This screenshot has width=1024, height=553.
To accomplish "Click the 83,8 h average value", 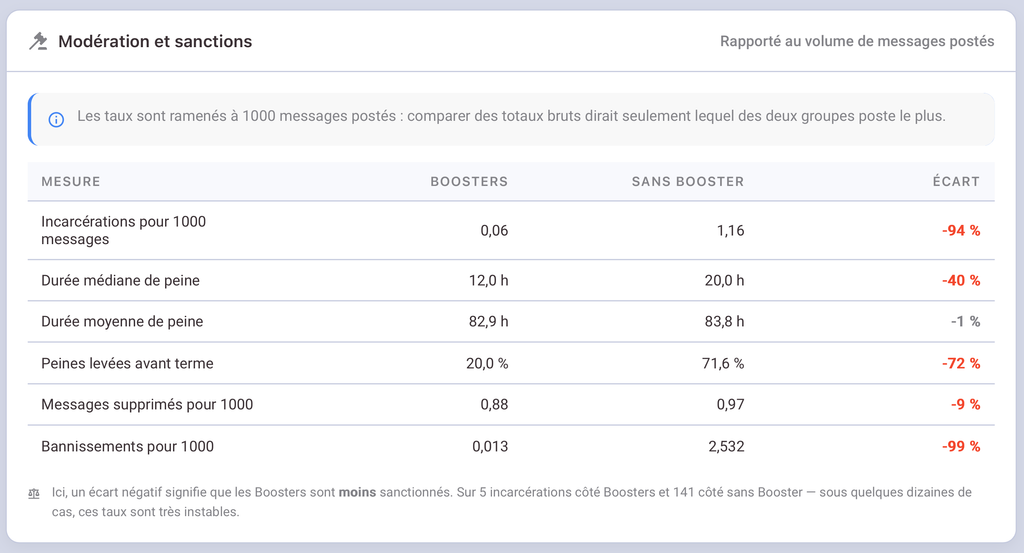I will click(724, 321).
